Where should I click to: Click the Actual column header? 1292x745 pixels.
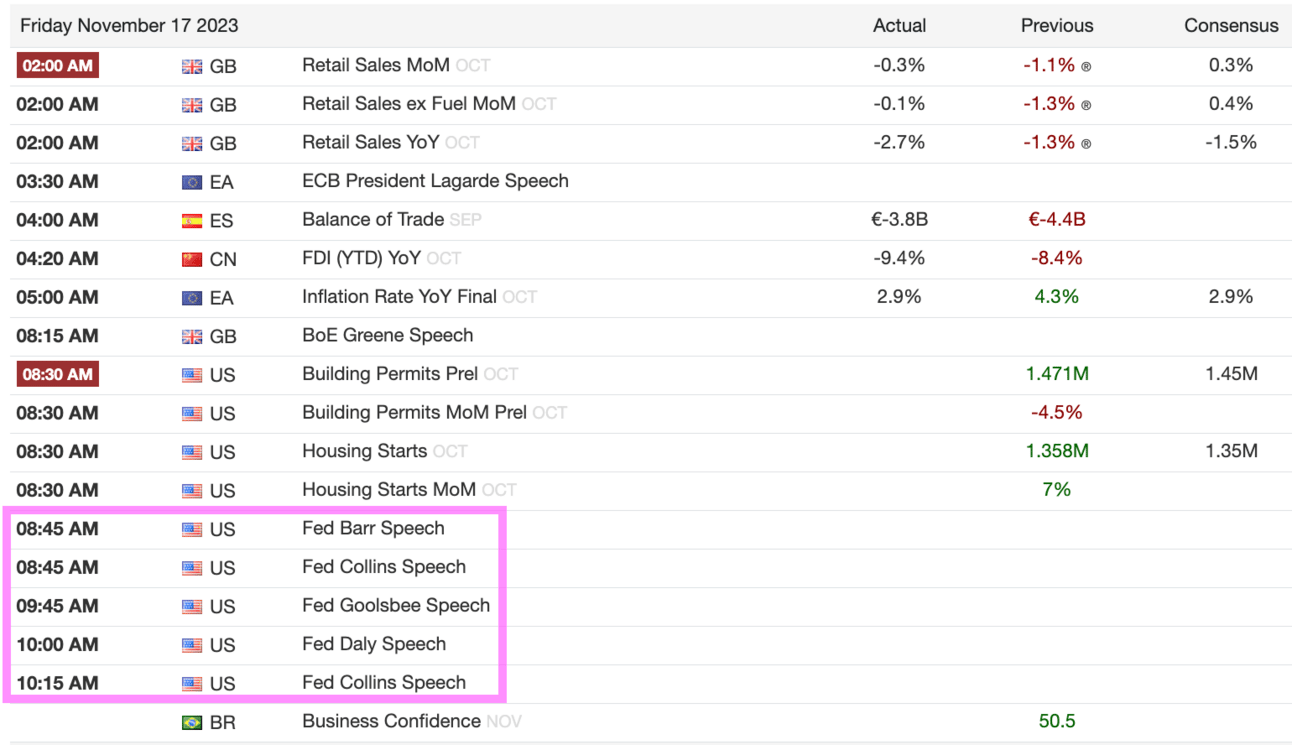(899, 26)
